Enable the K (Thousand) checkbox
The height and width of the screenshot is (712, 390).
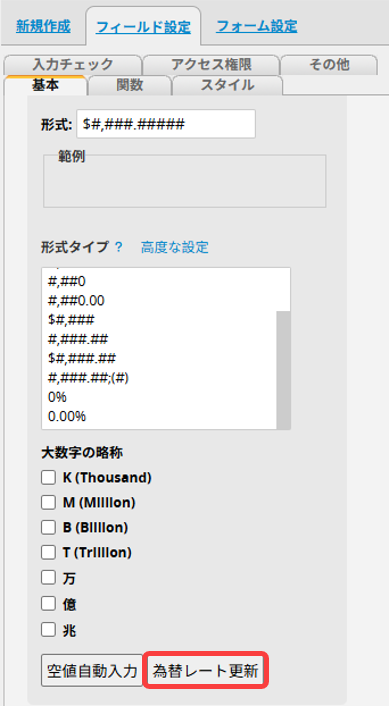click(48, 478)
